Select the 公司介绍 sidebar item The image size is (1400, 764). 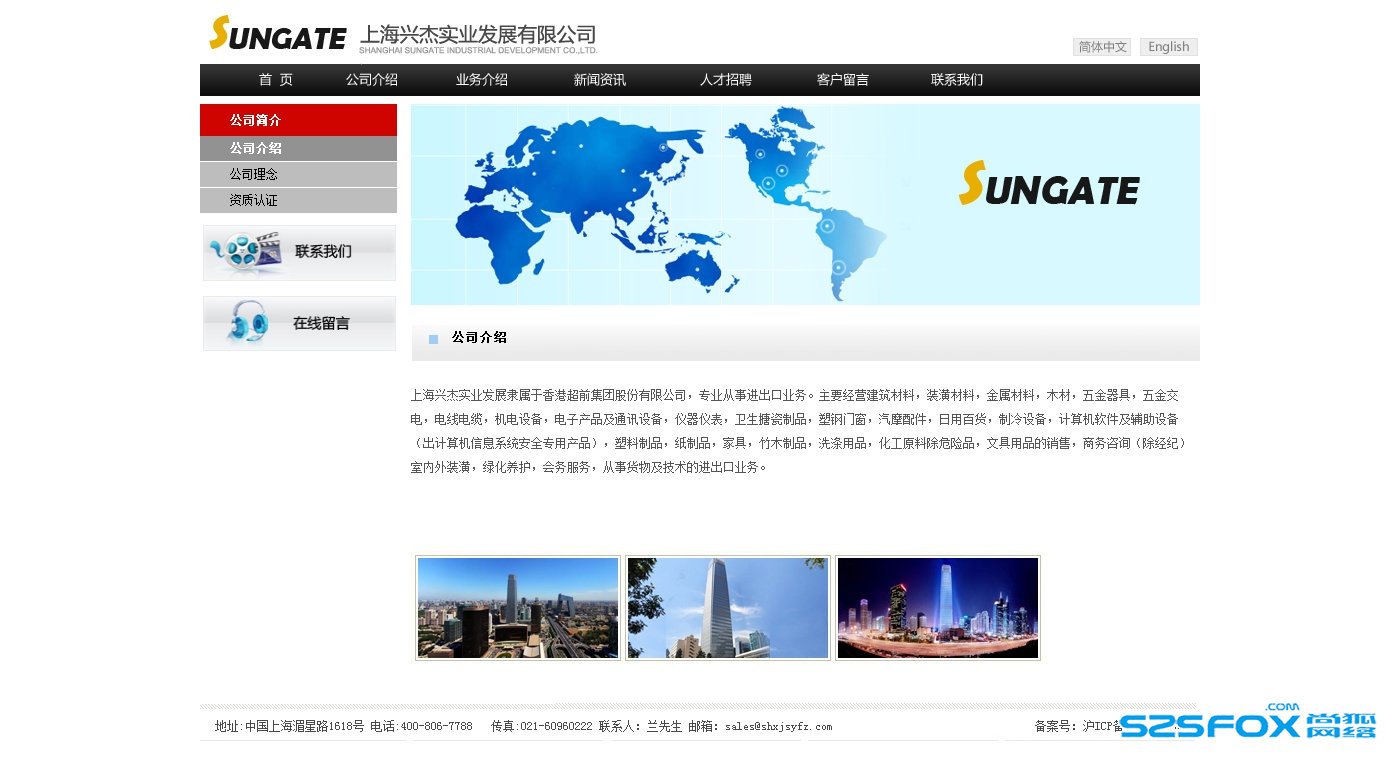pos(298,148)
